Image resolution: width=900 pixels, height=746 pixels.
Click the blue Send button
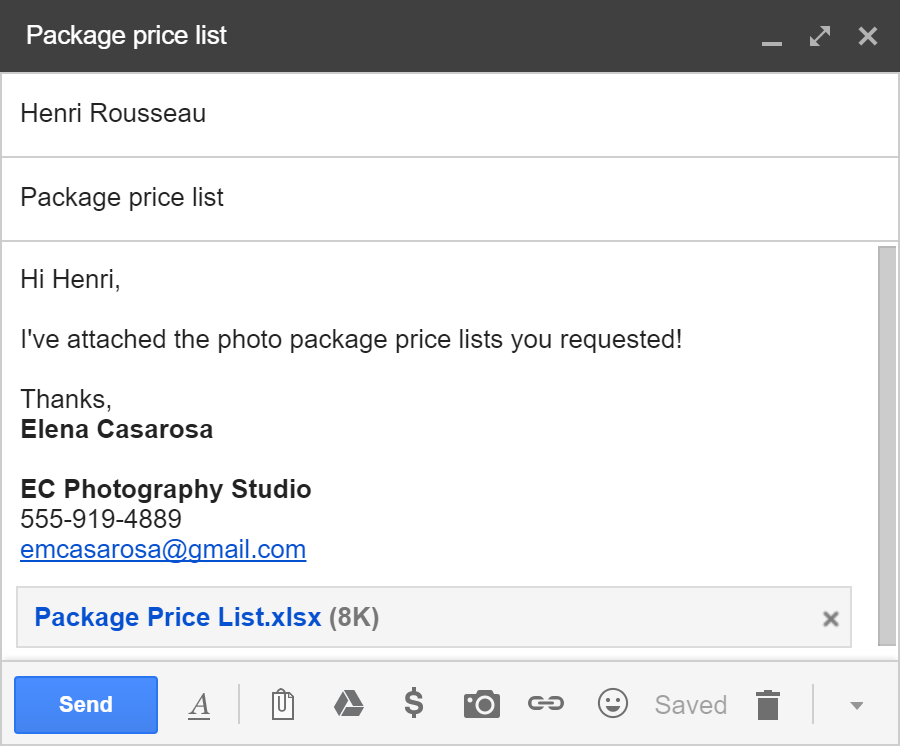pos(86,704)
